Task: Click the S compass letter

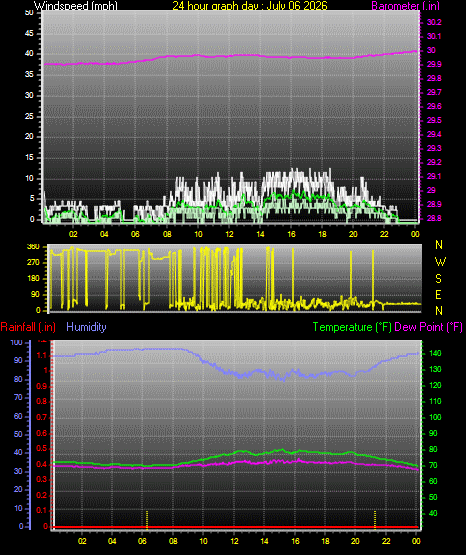Action: point(438,279)
